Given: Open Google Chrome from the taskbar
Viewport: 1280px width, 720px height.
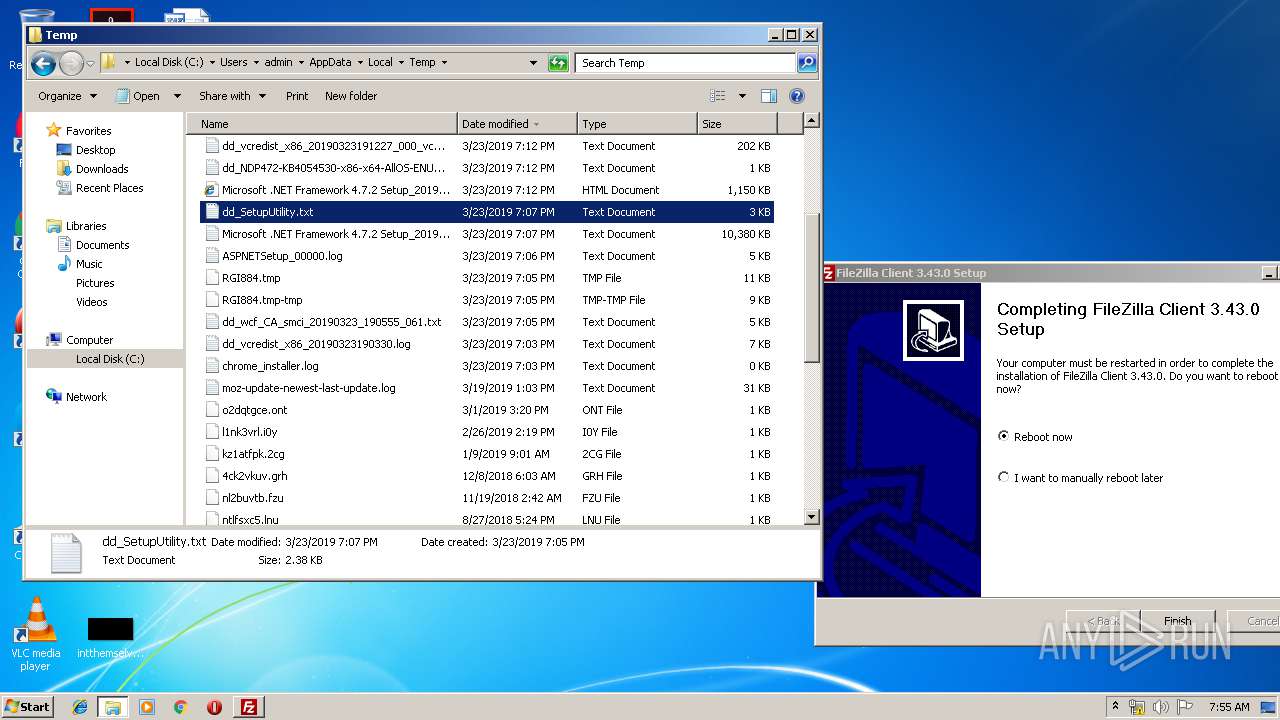Looking at the screenshot, I should pos(180,707).
